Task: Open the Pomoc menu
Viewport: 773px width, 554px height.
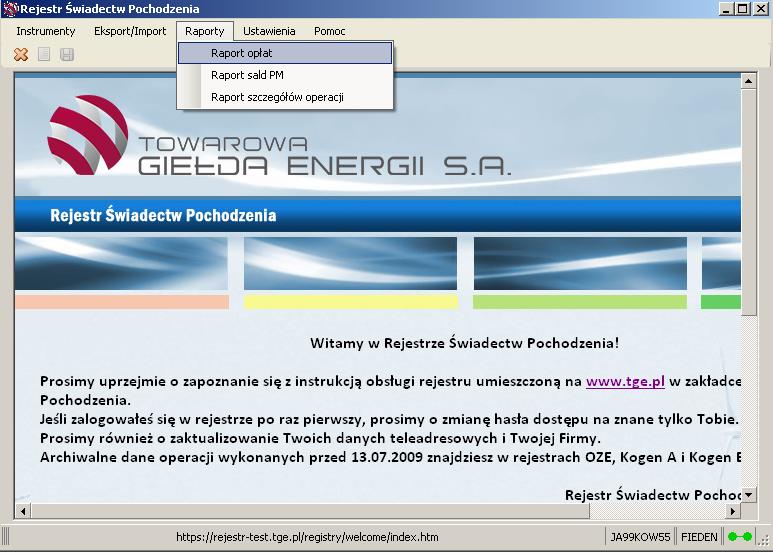Action: tap(329, 31)
